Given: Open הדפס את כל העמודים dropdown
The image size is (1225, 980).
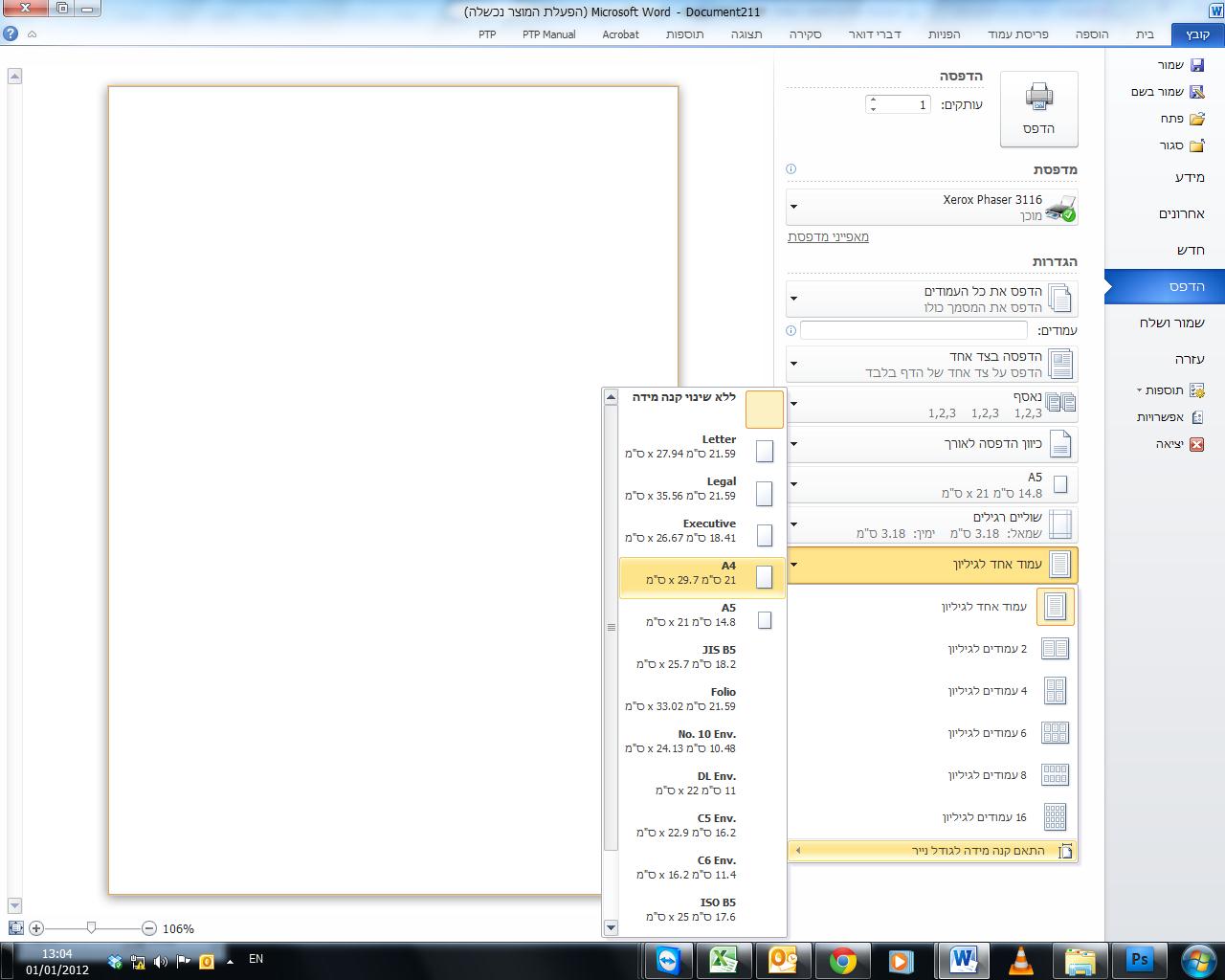Looking at the screenshot, I should coord(932,299).
